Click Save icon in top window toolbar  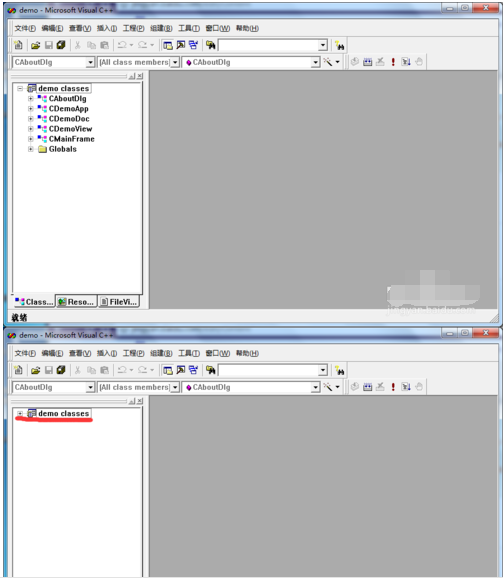49,45
